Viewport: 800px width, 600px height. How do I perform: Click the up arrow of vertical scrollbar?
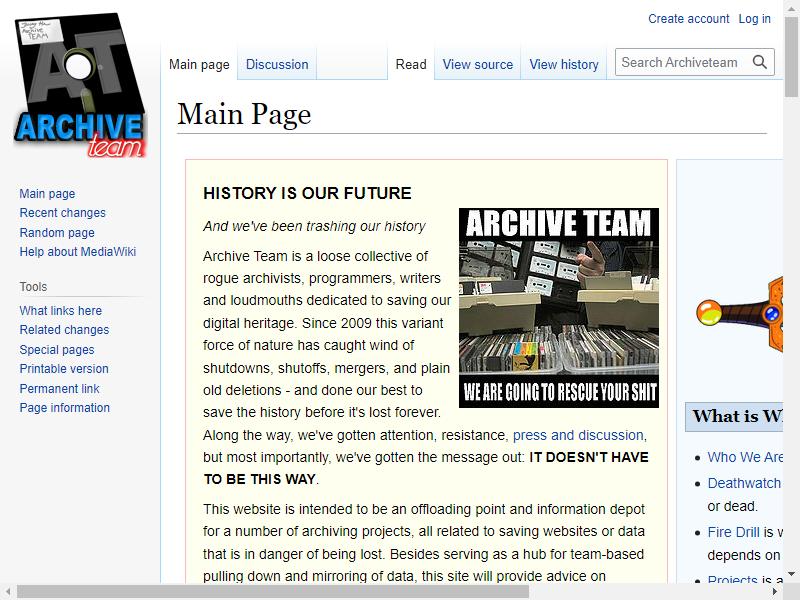(x=791, y=9)
